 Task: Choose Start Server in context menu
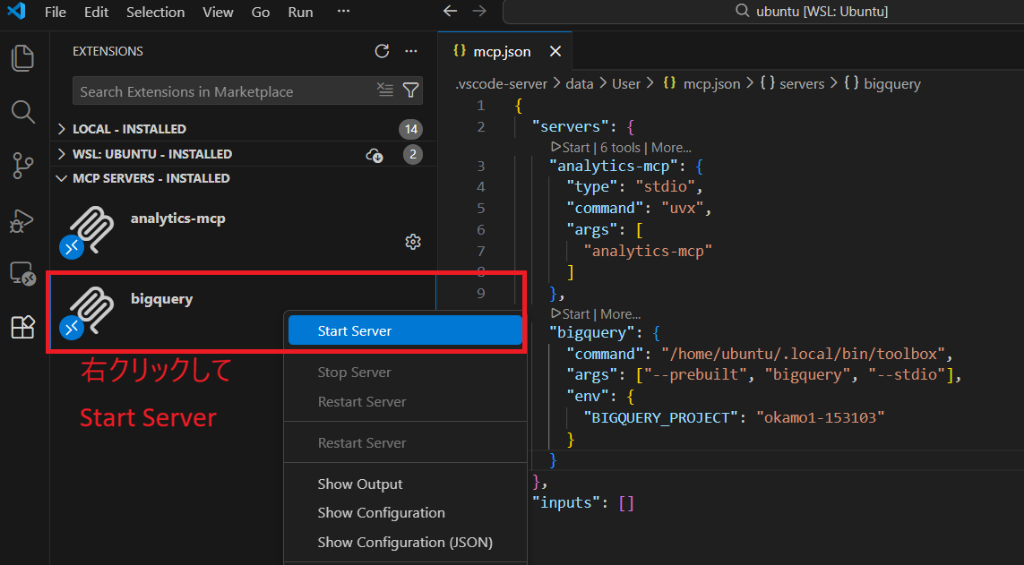click(x=405, y=331)
